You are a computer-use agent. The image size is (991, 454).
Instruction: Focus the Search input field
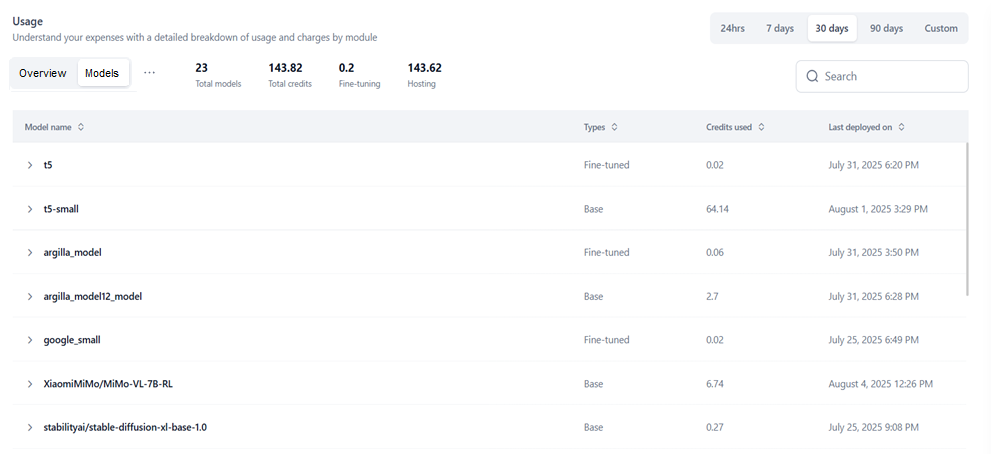pyautogui.click(x=890, y=77)
